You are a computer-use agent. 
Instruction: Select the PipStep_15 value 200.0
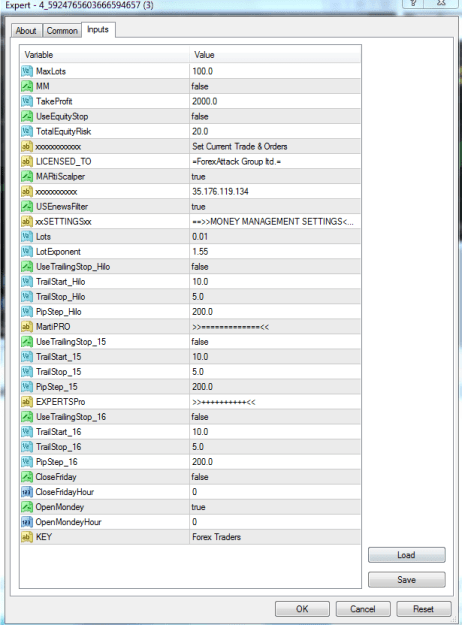pos(202,387)
